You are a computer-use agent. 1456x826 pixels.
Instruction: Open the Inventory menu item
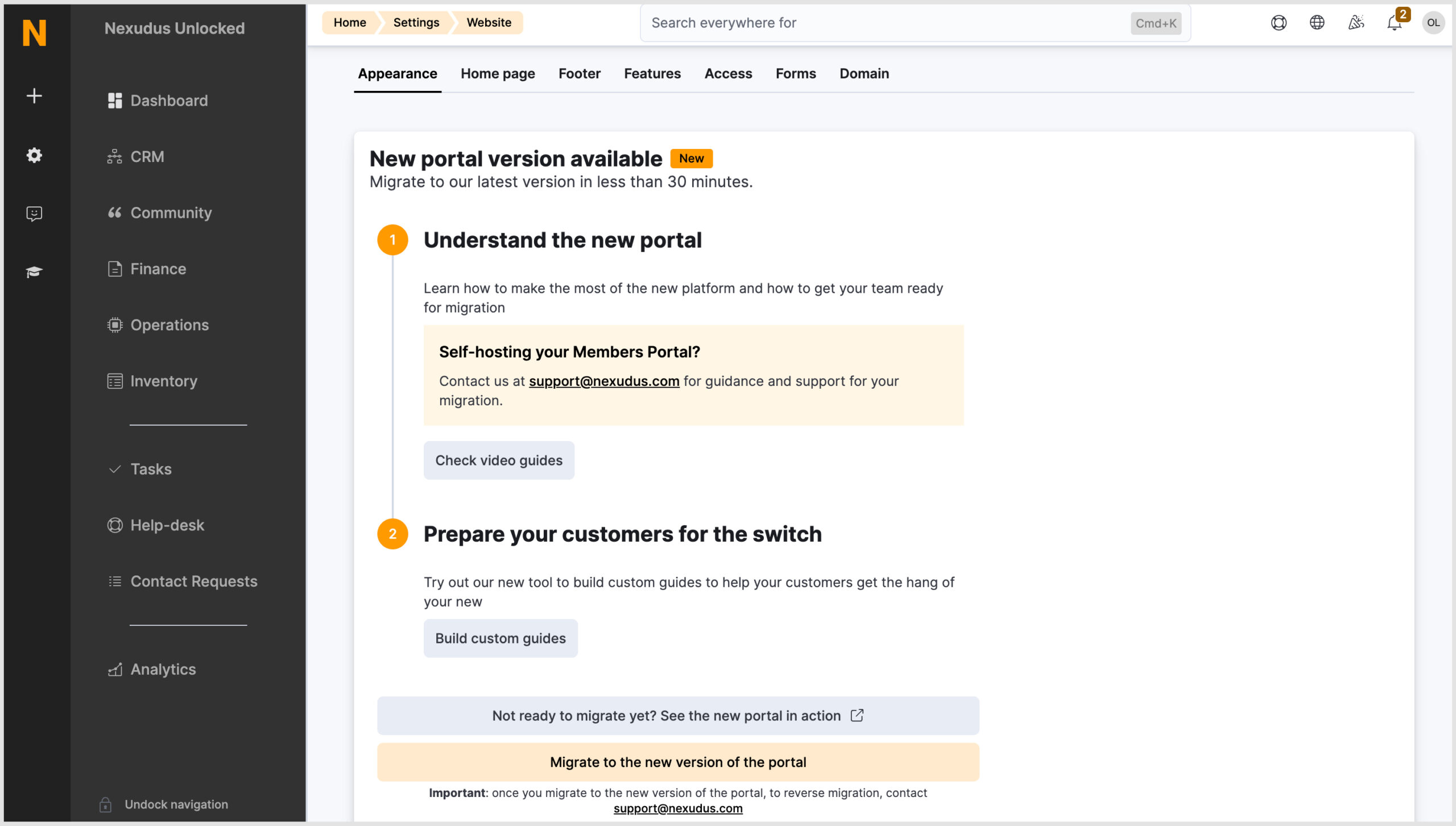152,381
